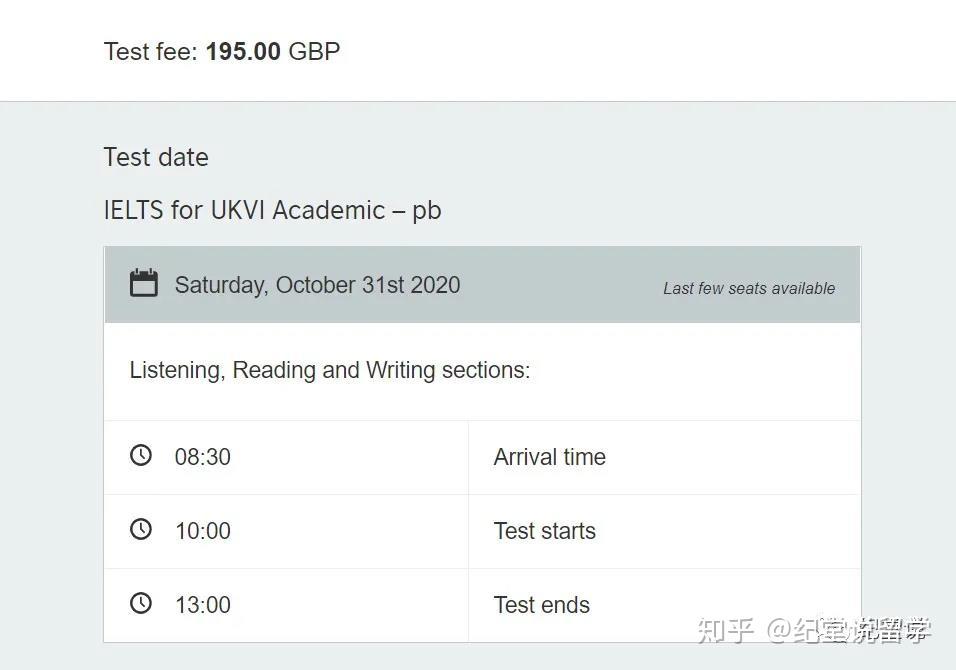Click the 195.00 fee amount
This screenshot has width=956, height=670.
pos(243,51)
